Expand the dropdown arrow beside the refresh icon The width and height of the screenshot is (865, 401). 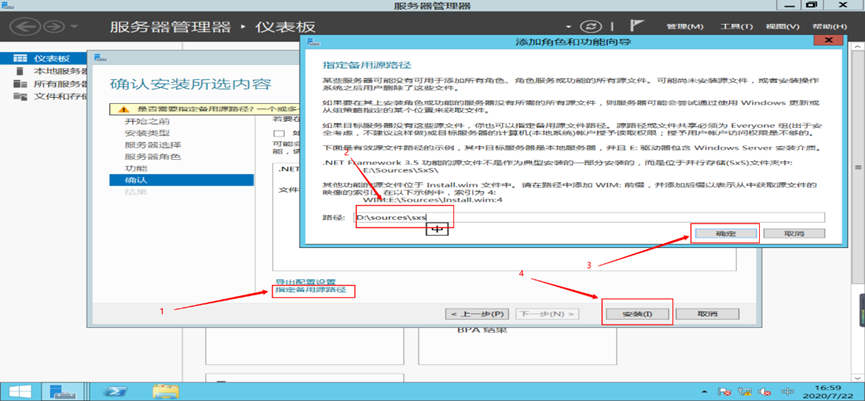point(569,26)
